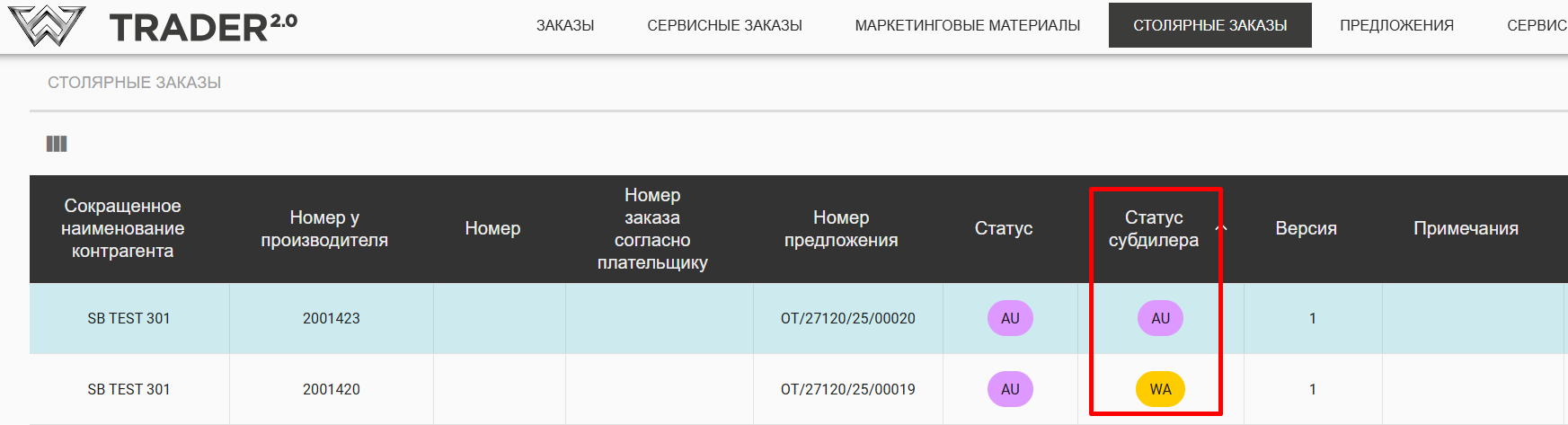Click the Trader 2.0 logo
Image resolution: width=1568 pixels, height=425 pixels.
(153, 26)
